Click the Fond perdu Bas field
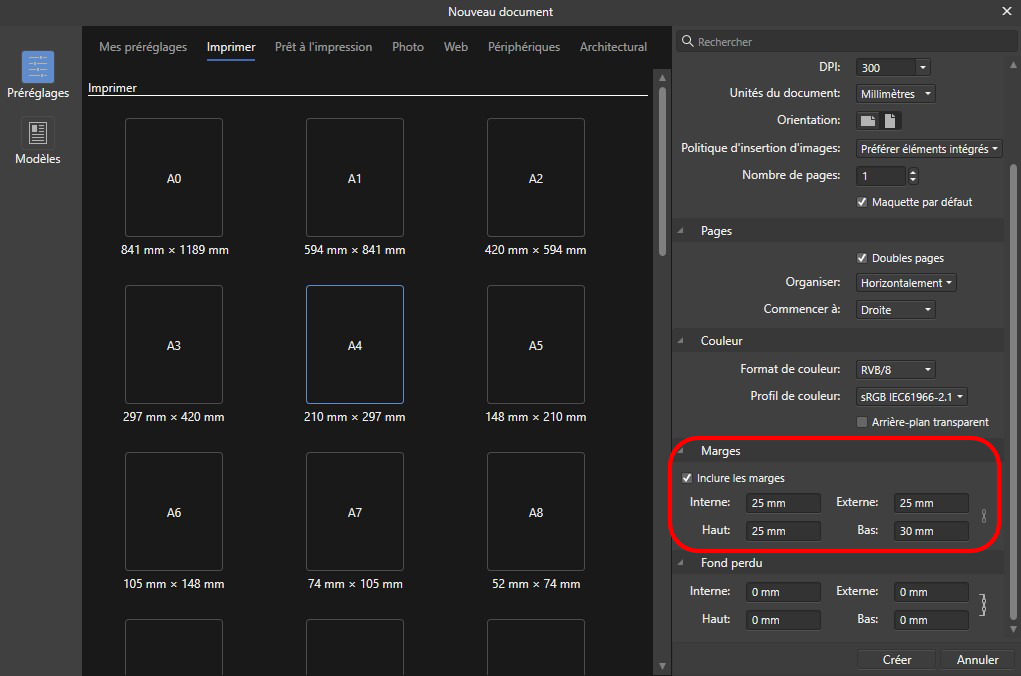This screenshot has height=676, width=1021. point(931,620)
